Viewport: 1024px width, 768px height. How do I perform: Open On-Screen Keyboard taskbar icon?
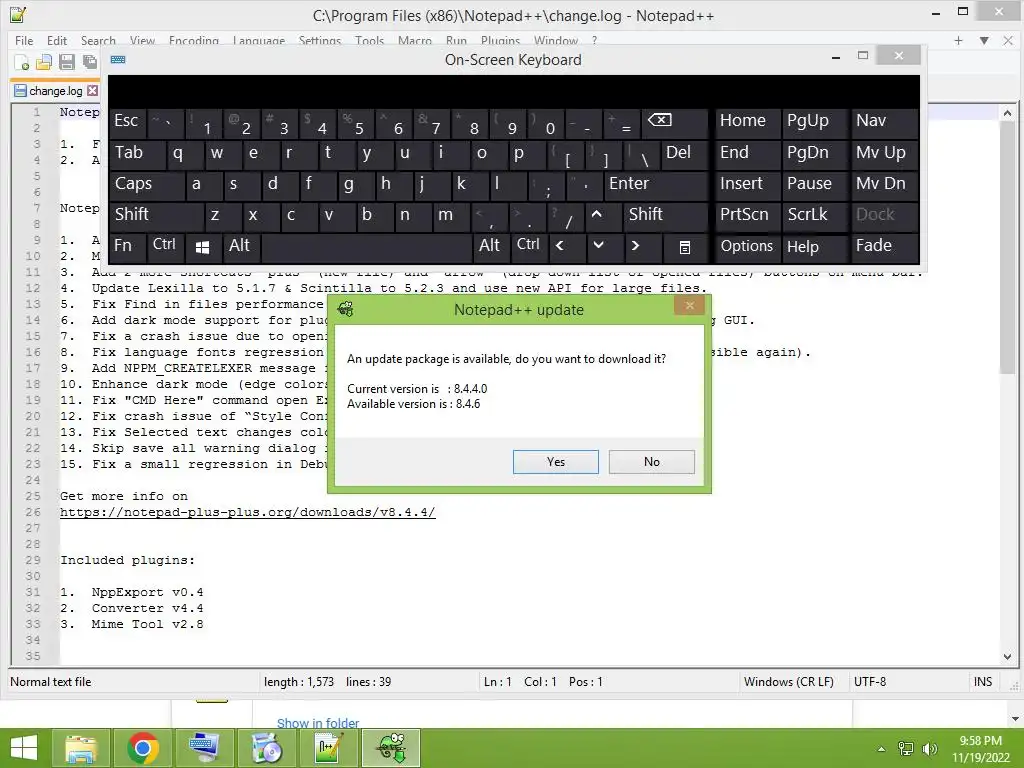pyautogui.click(x=204, y=748)
